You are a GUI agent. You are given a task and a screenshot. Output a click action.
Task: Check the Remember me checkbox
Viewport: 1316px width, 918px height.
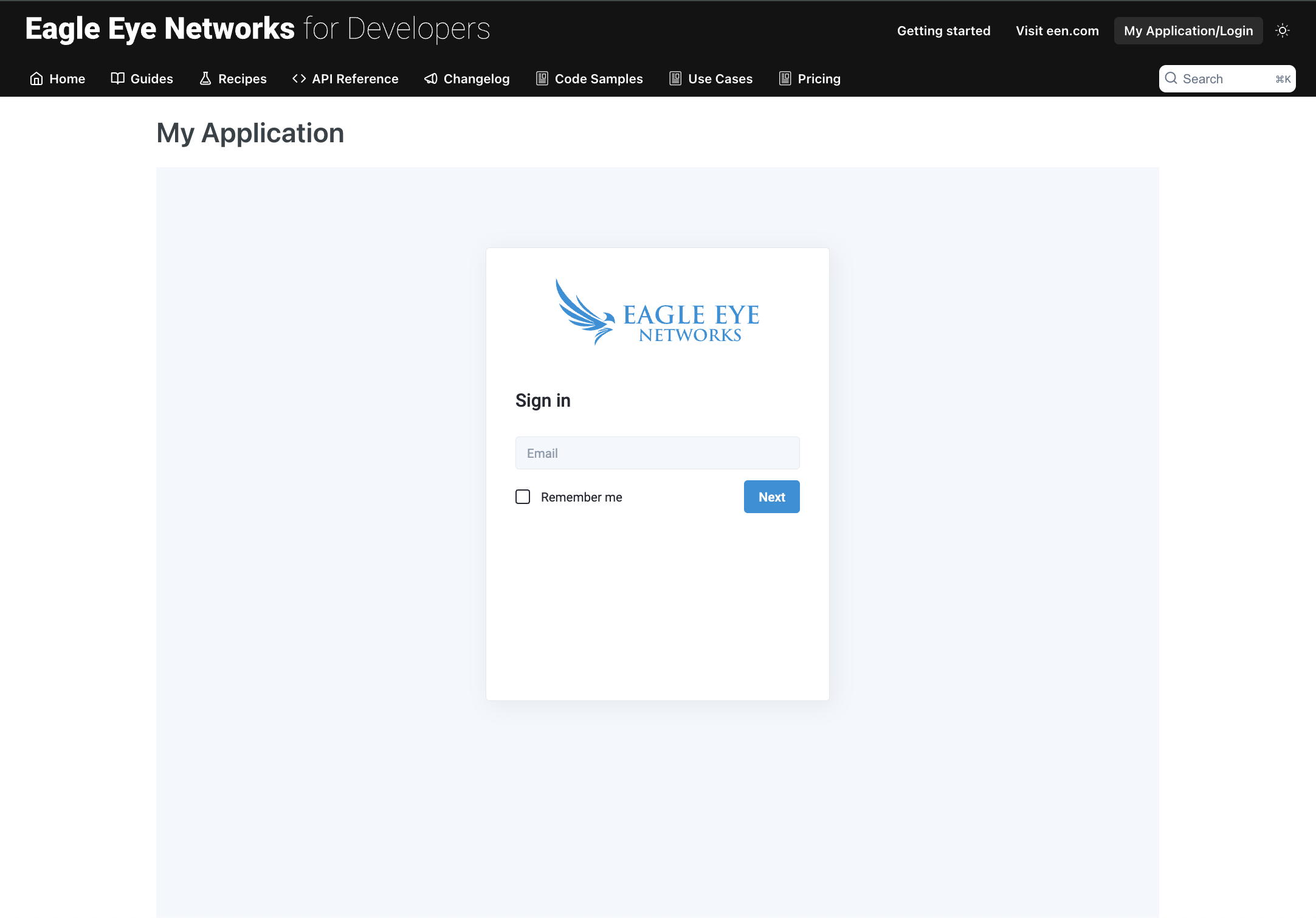(x=523, y=497)
